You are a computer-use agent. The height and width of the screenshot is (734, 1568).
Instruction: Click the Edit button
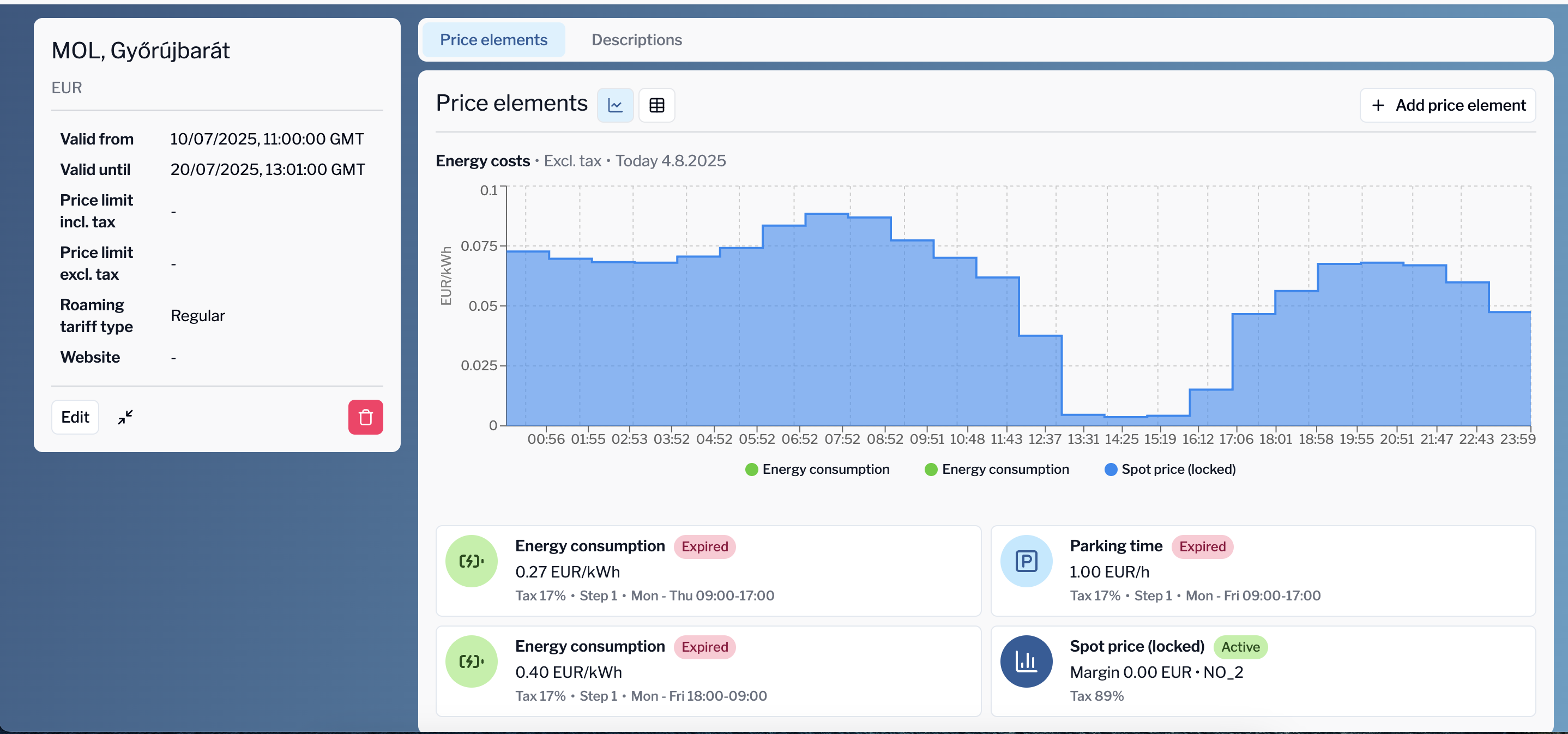[x=74, y=417]
